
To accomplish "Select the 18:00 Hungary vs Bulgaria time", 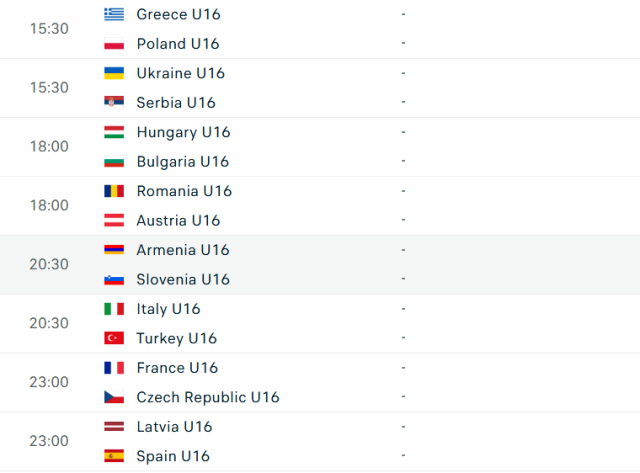I will pos(49,147).
